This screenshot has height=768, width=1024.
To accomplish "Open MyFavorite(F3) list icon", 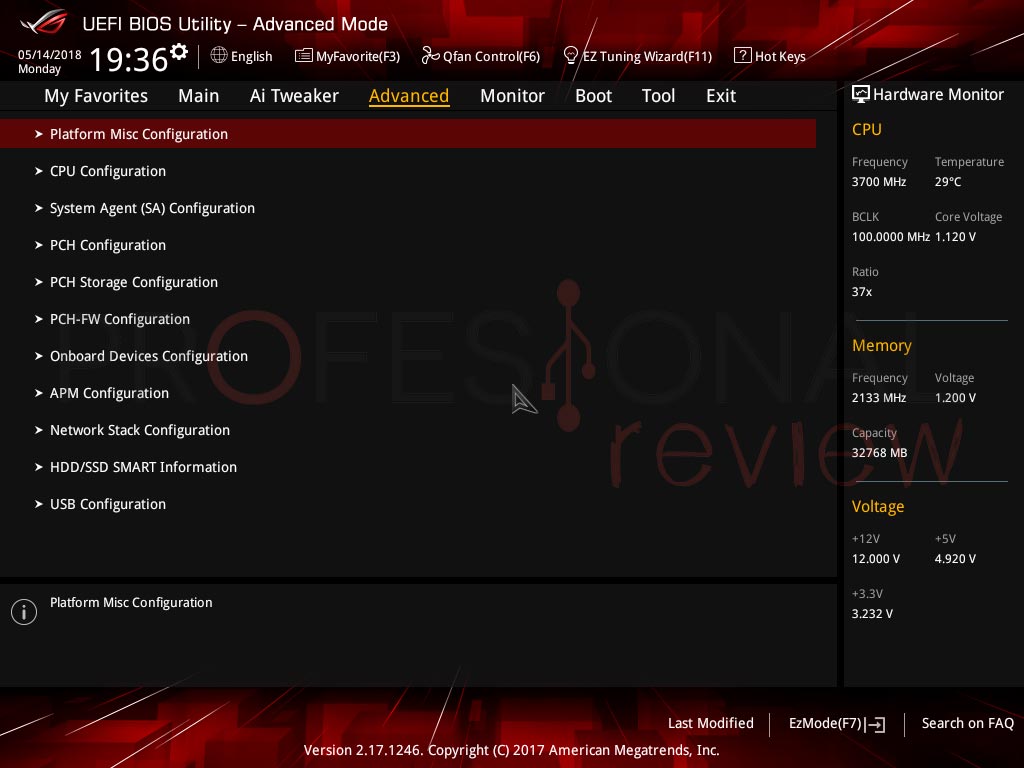I will pyautogui.click(x=304, y=56).
